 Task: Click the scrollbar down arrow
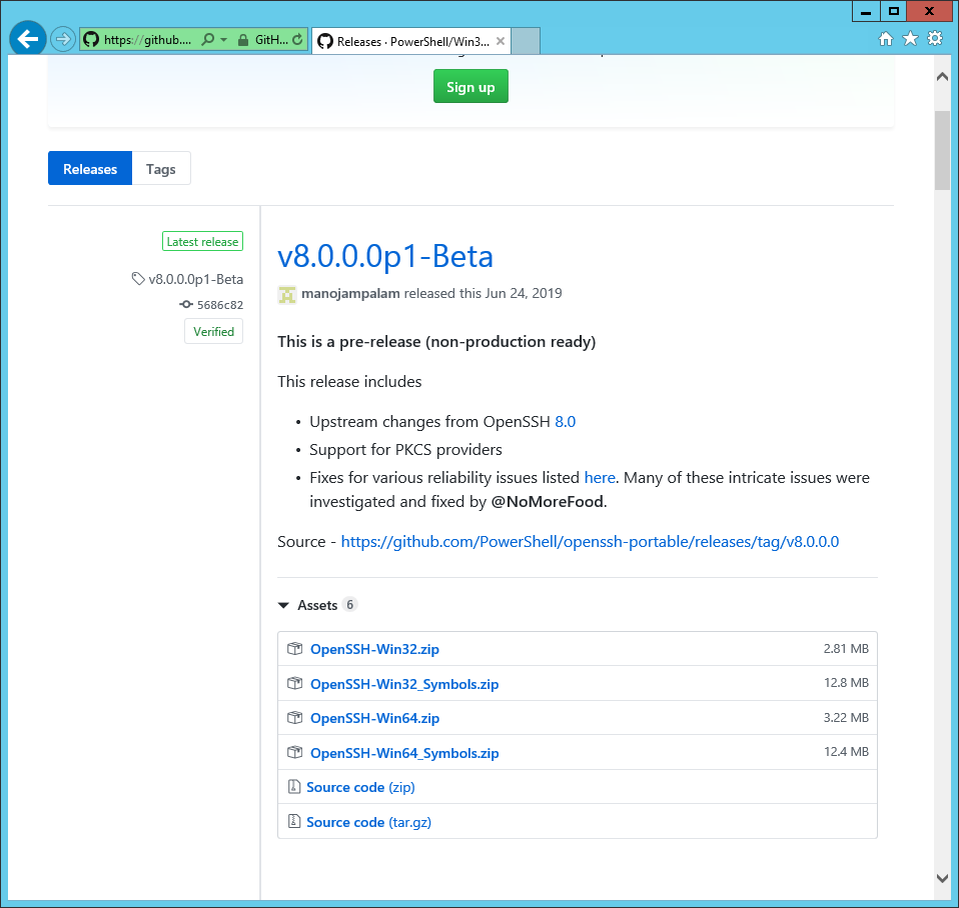pyautogui.click(x=942, y=878)
